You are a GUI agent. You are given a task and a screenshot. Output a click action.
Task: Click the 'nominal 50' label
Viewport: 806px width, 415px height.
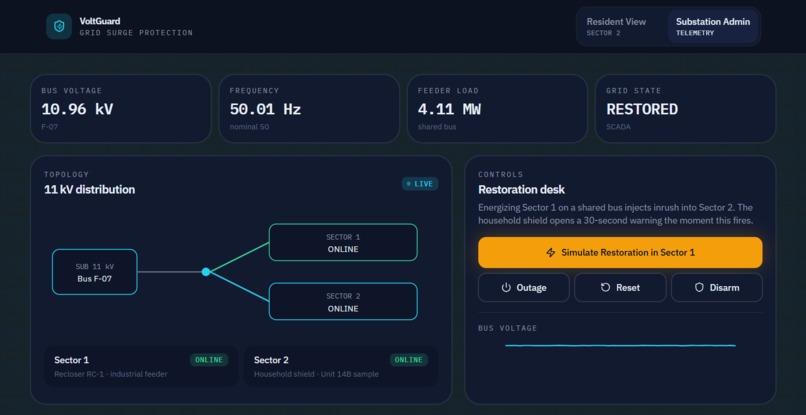(x=249, y=127)
